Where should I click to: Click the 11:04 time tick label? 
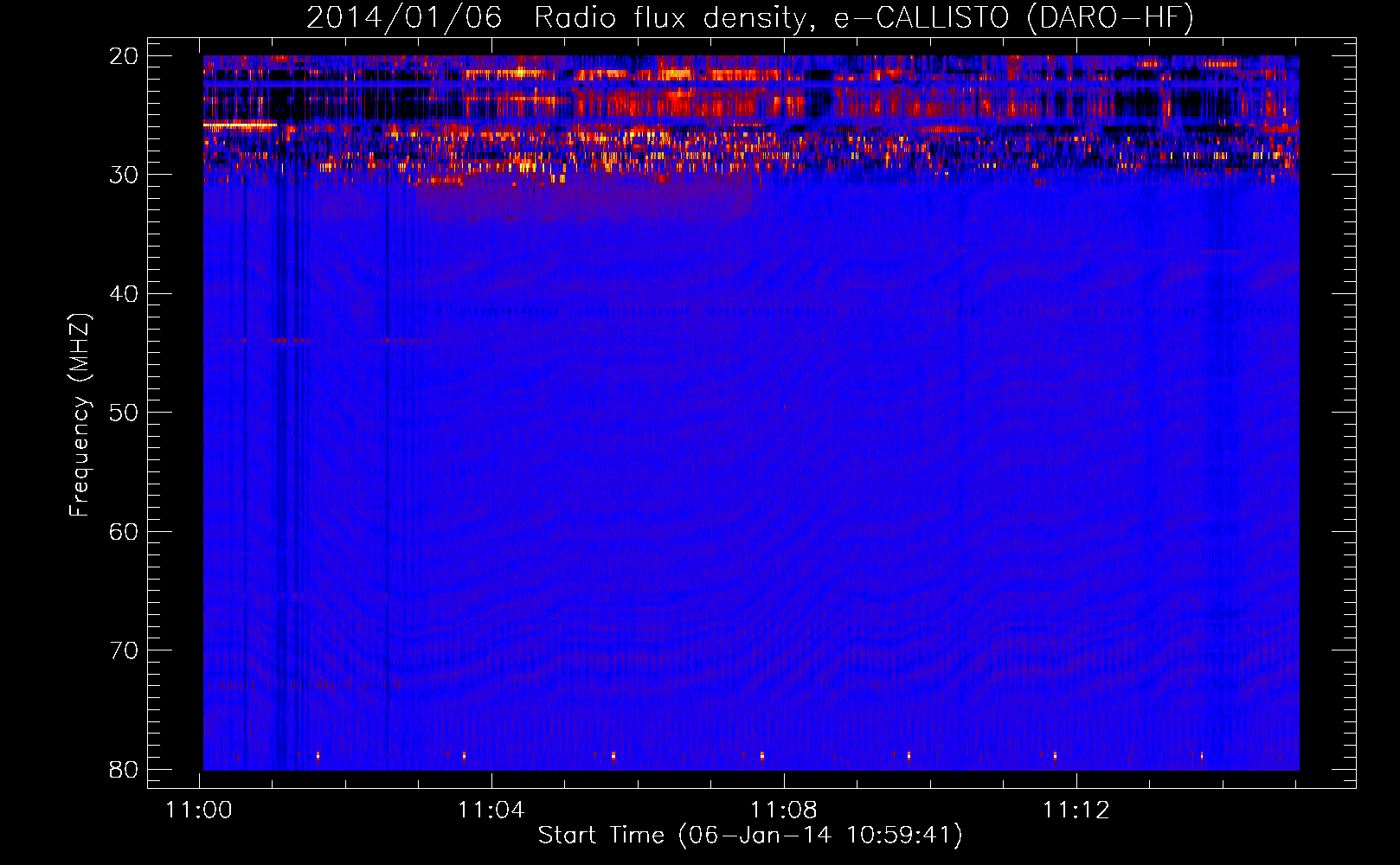pos(491,811)
